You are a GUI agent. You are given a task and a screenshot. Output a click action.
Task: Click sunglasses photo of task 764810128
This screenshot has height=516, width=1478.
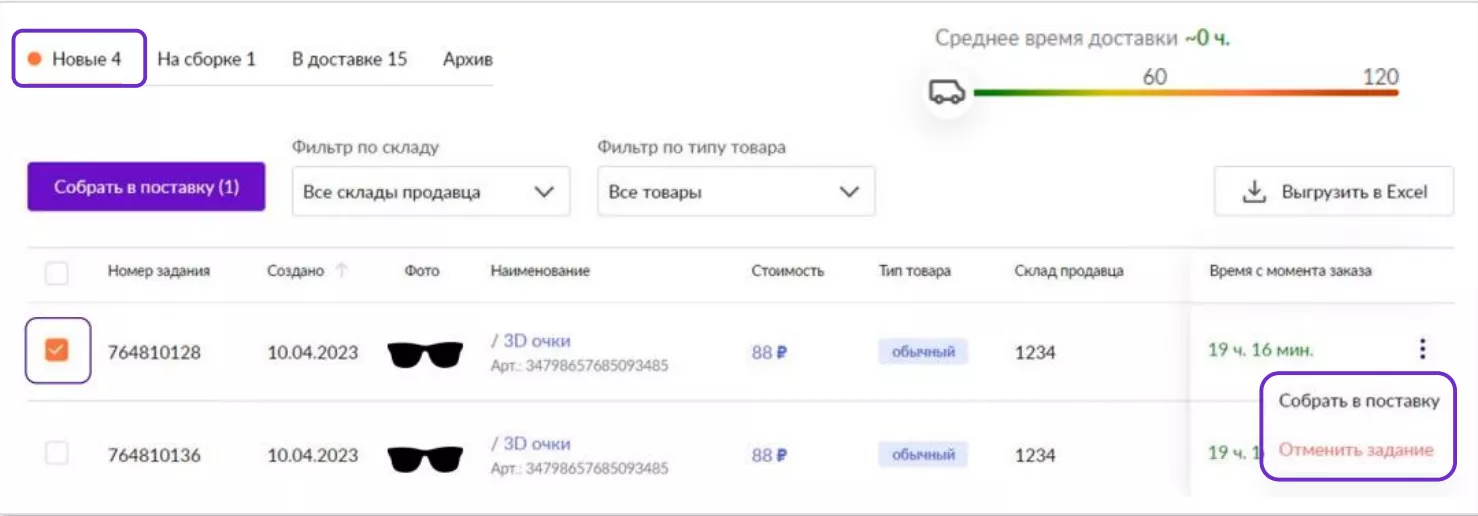pos(425,354)
